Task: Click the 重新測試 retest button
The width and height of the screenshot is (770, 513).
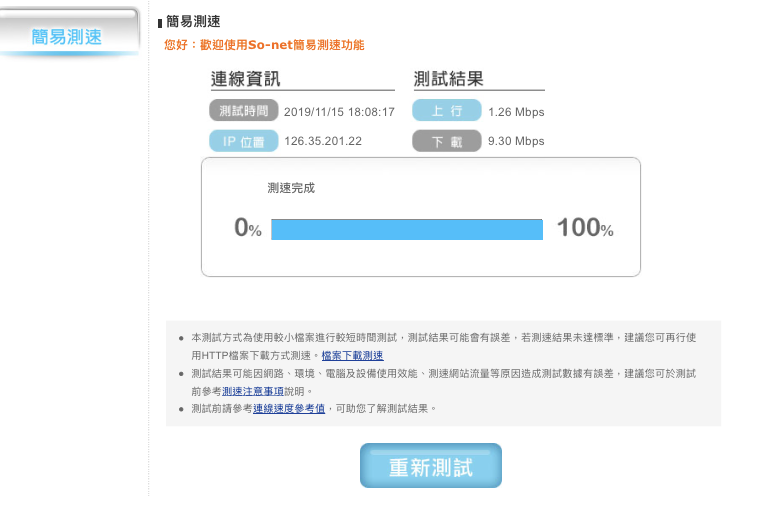Action: coord(431,465)
